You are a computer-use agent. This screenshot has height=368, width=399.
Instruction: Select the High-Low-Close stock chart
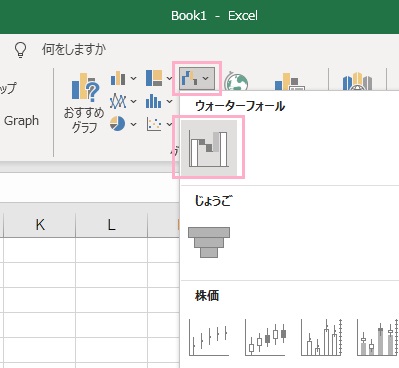tap(209, 337)
